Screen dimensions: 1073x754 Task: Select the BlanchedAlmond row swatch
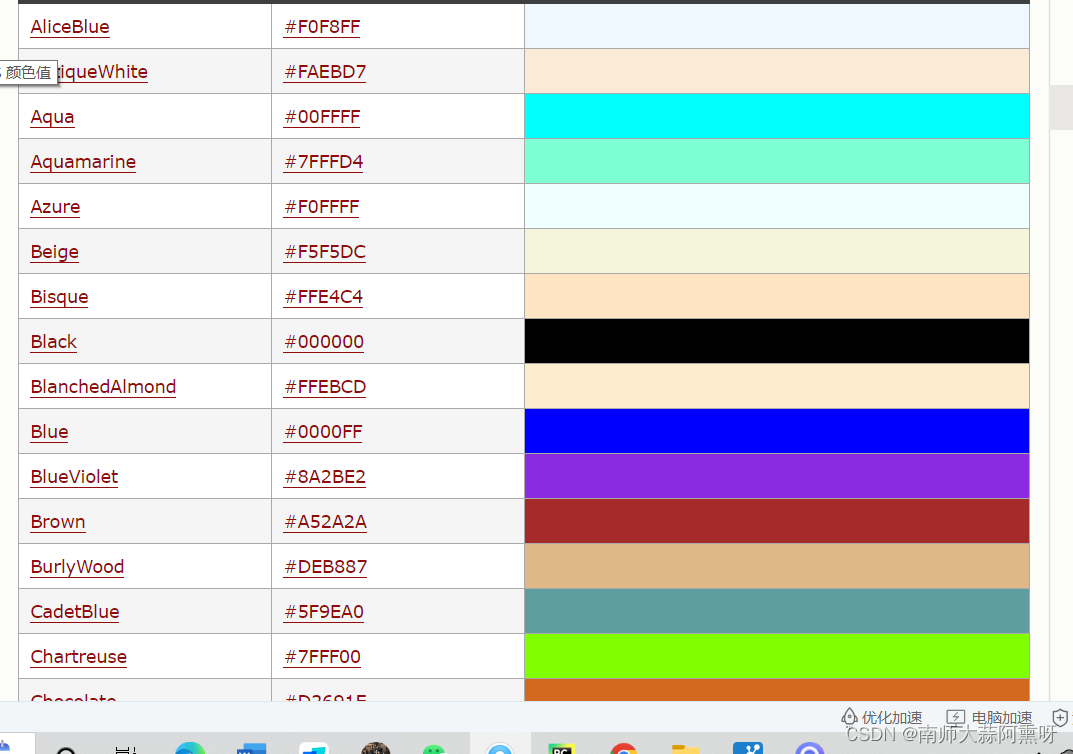pyautogui.click(x=777, y=386)
